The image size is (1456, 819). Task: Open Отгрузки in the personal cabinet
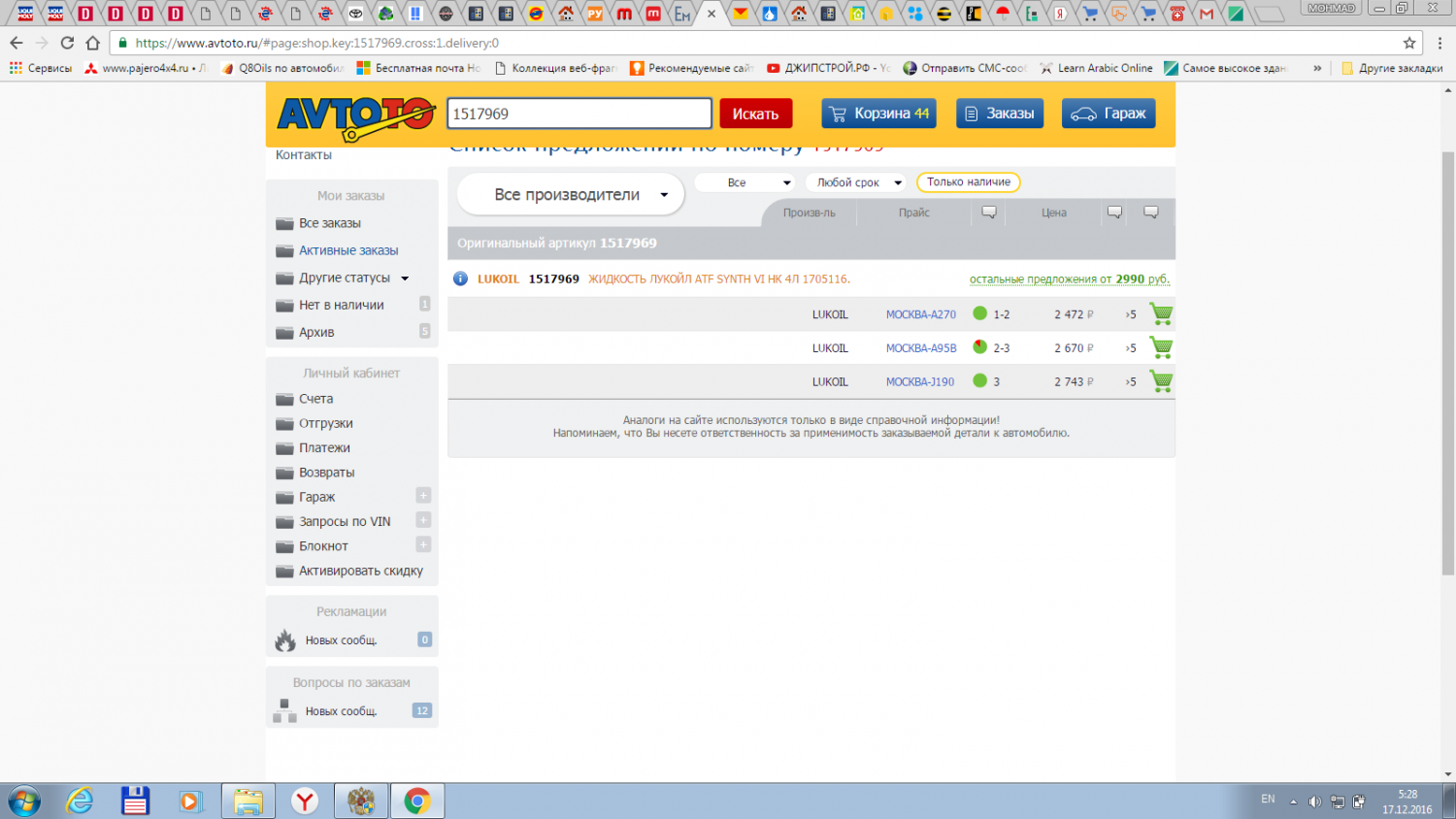pos(326,423)
